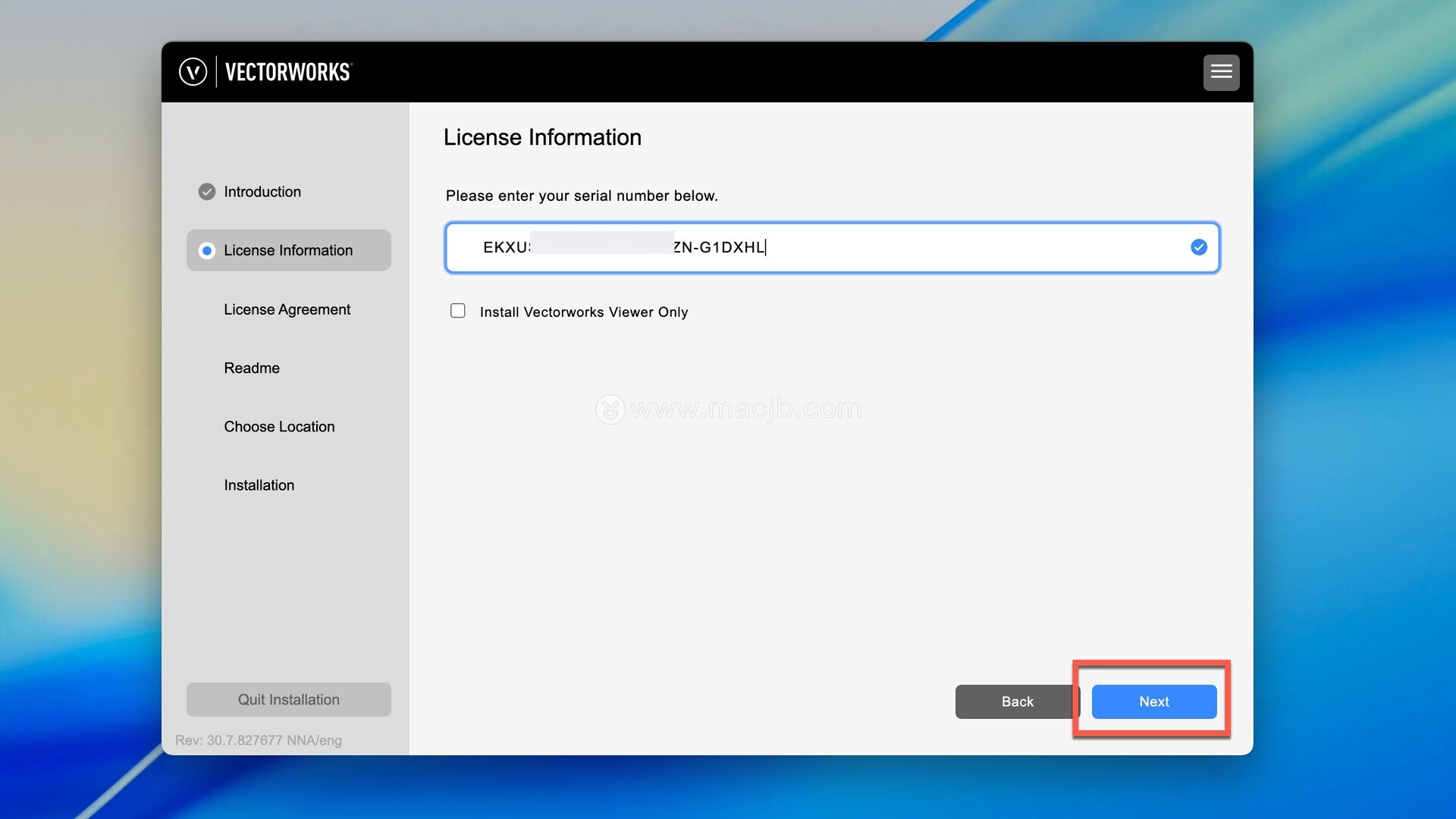This screenshot has width=1456, height=819.
Task: Click the License Information heading
Action: tap(542, 137)
